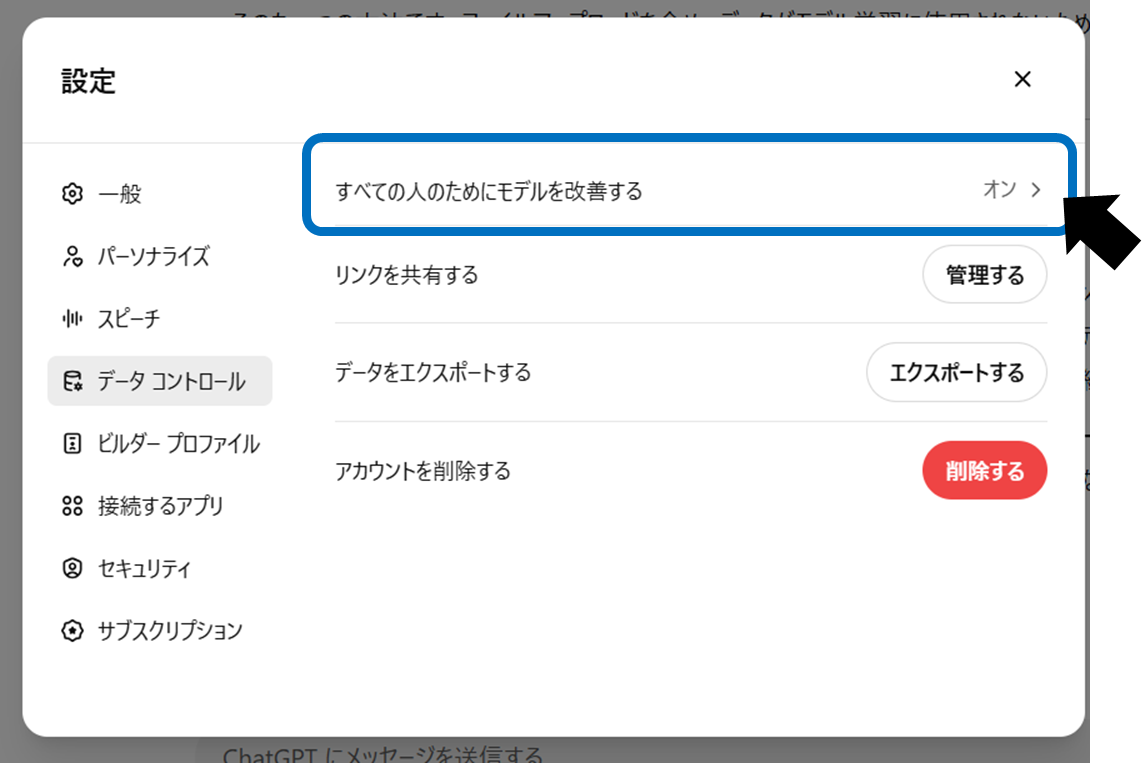1142x763 pixels.
Task: Click the gear icon beside 一般
Action: coord(72,194)
